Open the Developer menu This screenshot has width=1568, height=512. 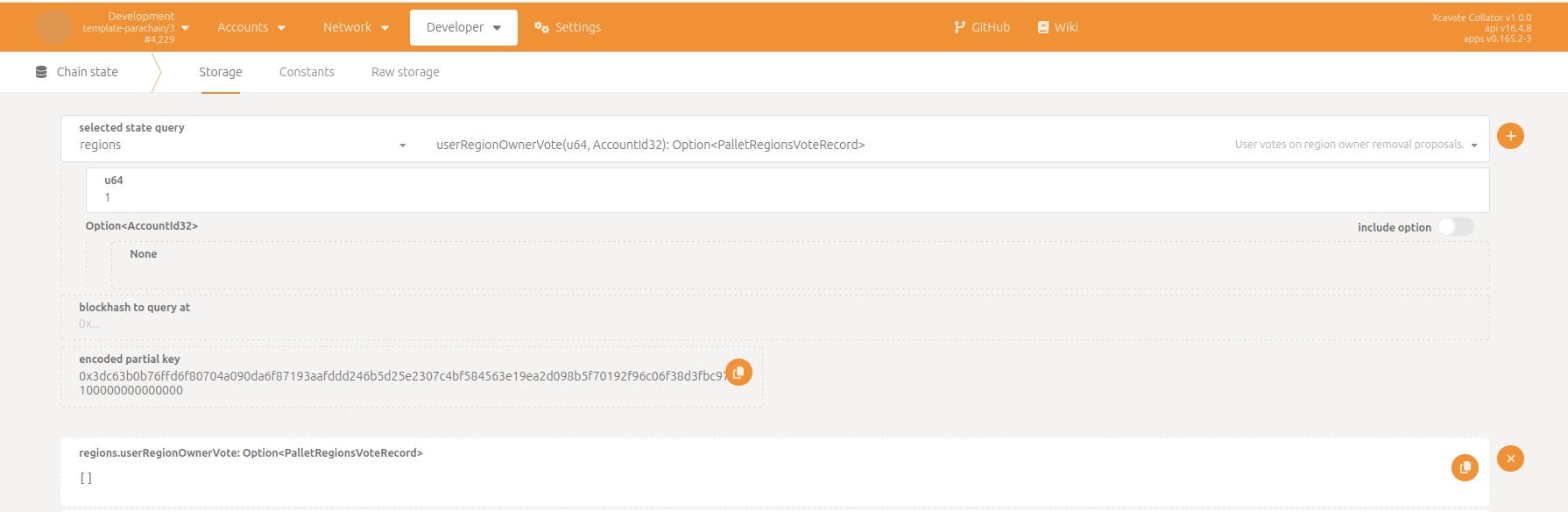tap(463, 27)
